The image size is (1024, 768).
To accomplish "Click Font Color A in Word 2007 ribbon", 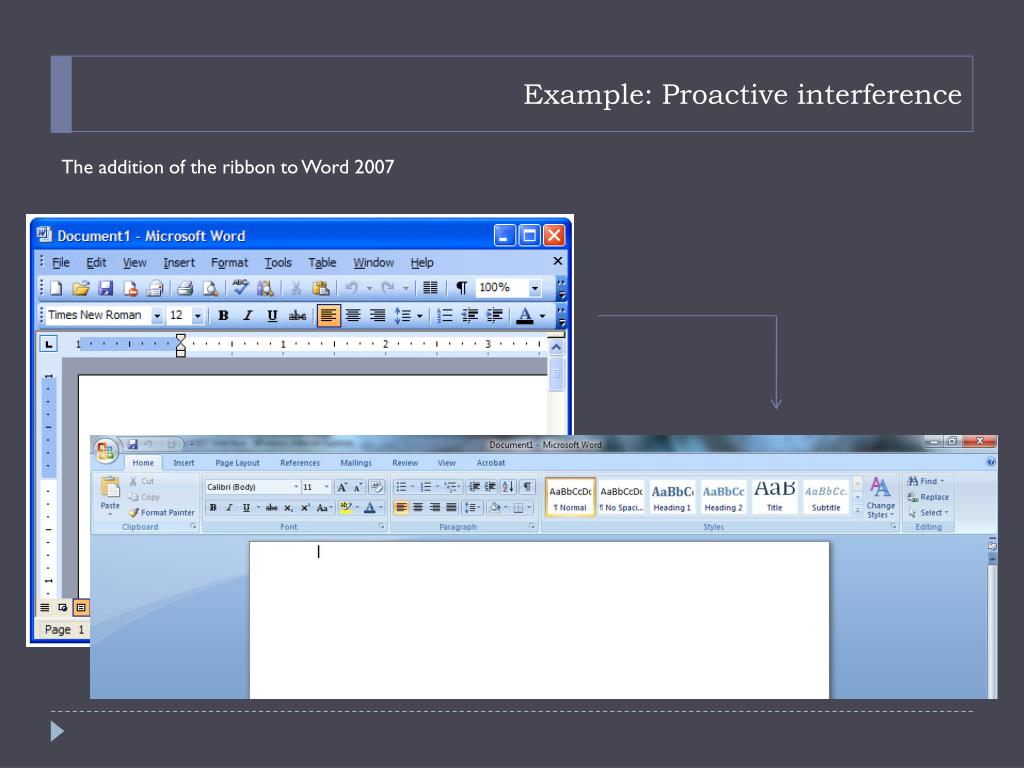I will (x=370, y=508).
